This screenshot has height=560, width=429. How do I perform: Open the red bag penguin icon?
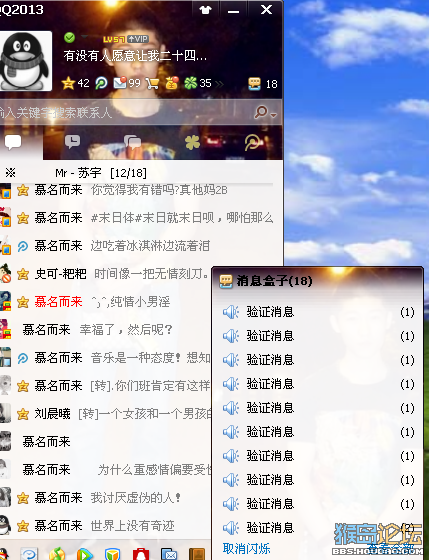pos(141,555)
